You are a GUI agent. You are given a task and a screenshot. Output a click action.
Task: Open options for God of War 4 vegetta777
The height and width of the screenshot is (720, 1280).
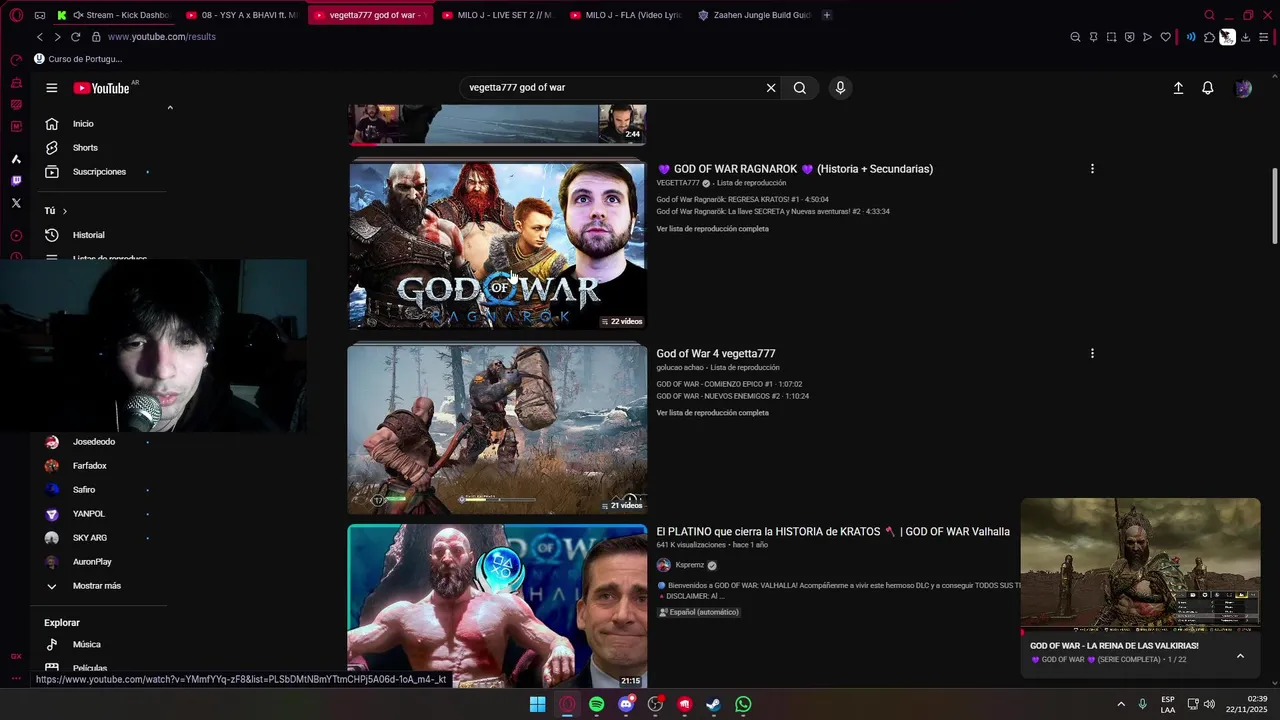[1092, 353]
